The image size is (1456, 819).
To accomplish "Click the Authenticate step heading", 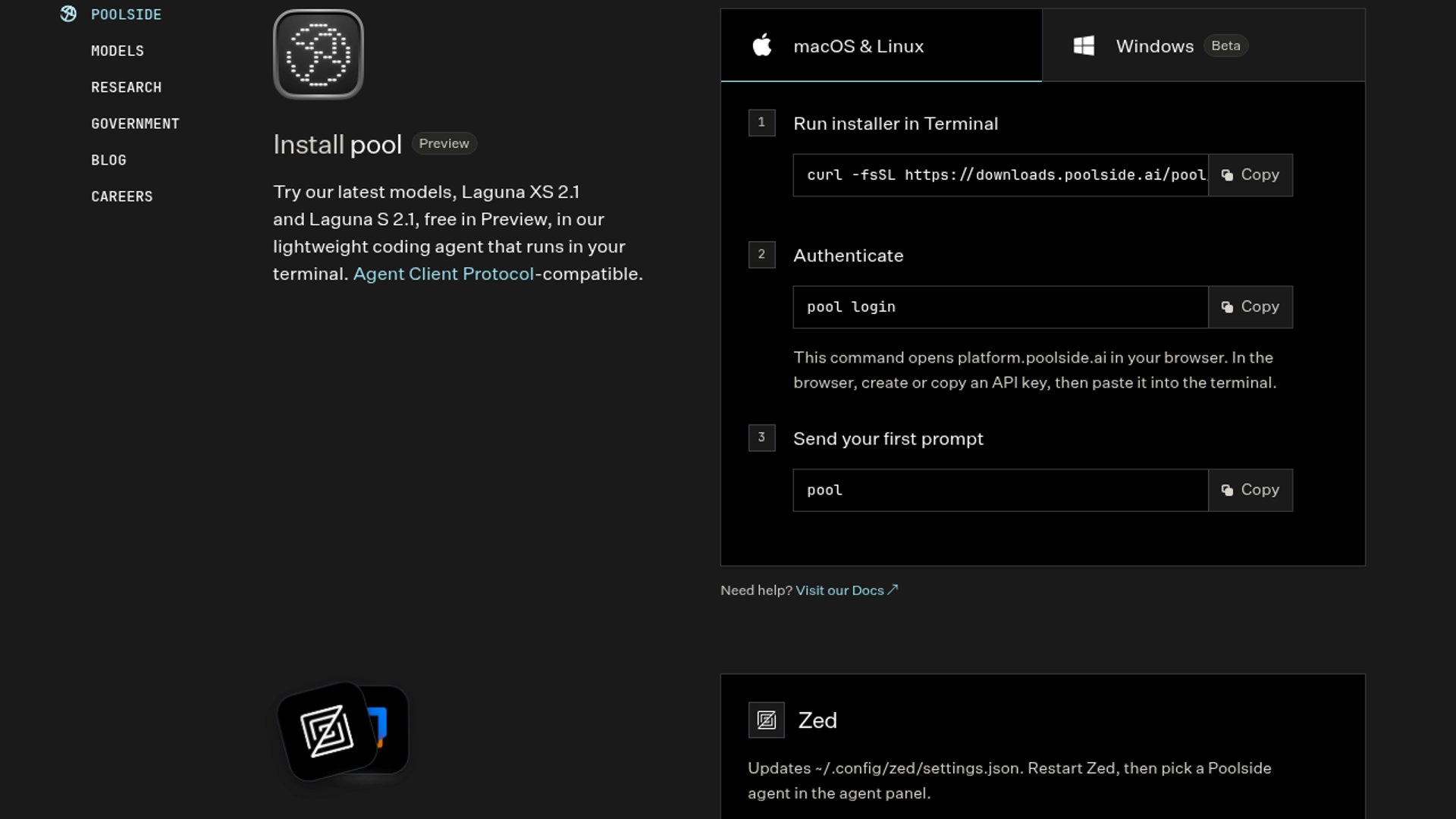I will point(848,256).
